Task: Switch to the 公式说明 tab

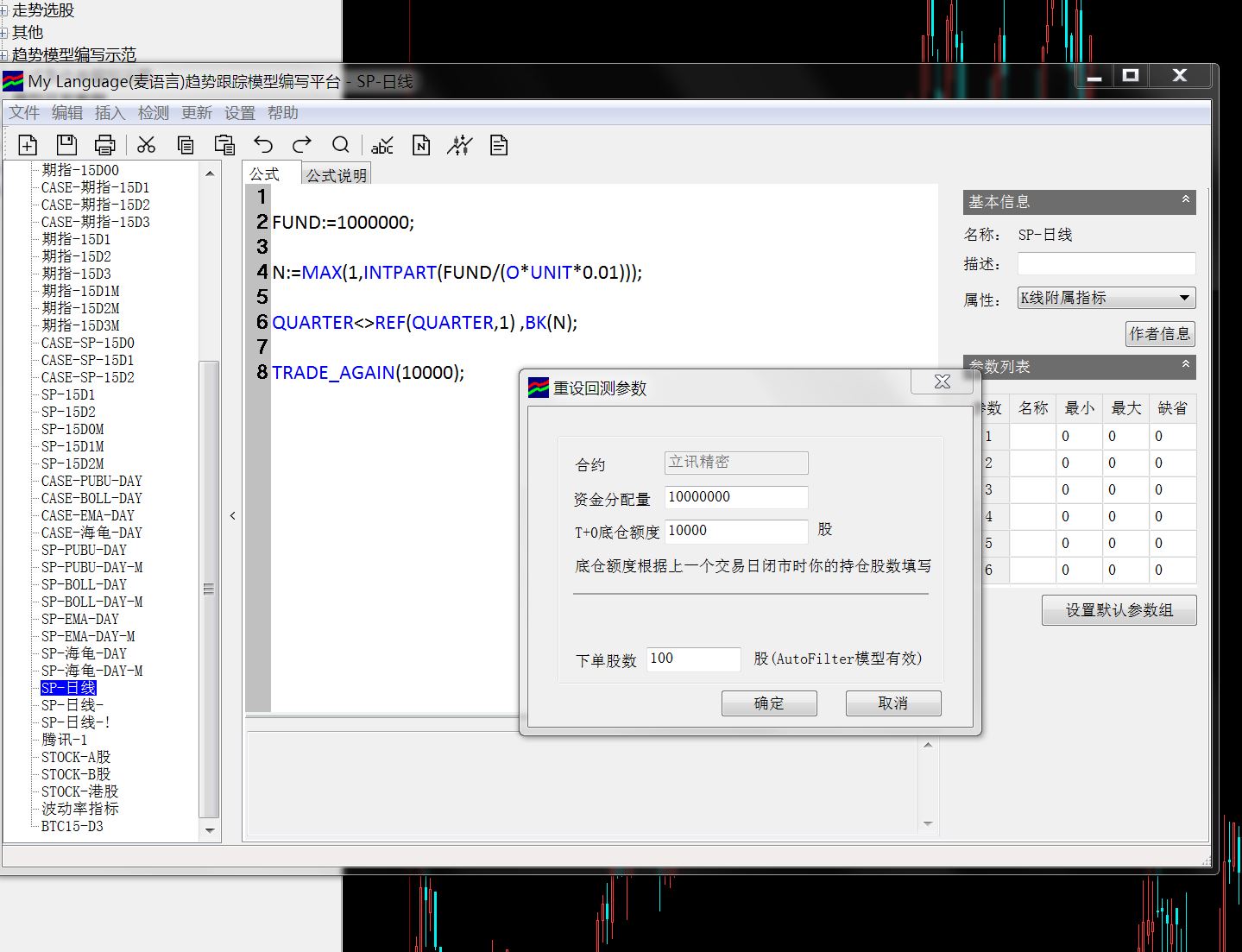Action: click(x=336, y=175)
